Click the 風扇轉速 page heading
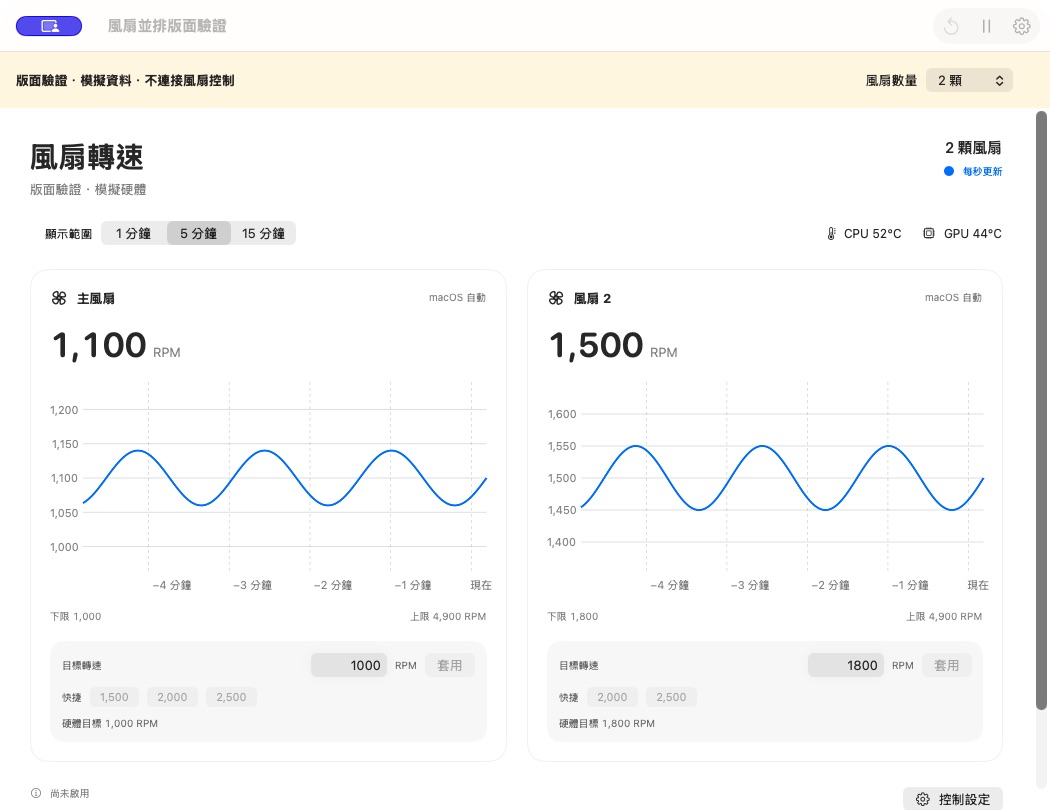 click(87, 157)
